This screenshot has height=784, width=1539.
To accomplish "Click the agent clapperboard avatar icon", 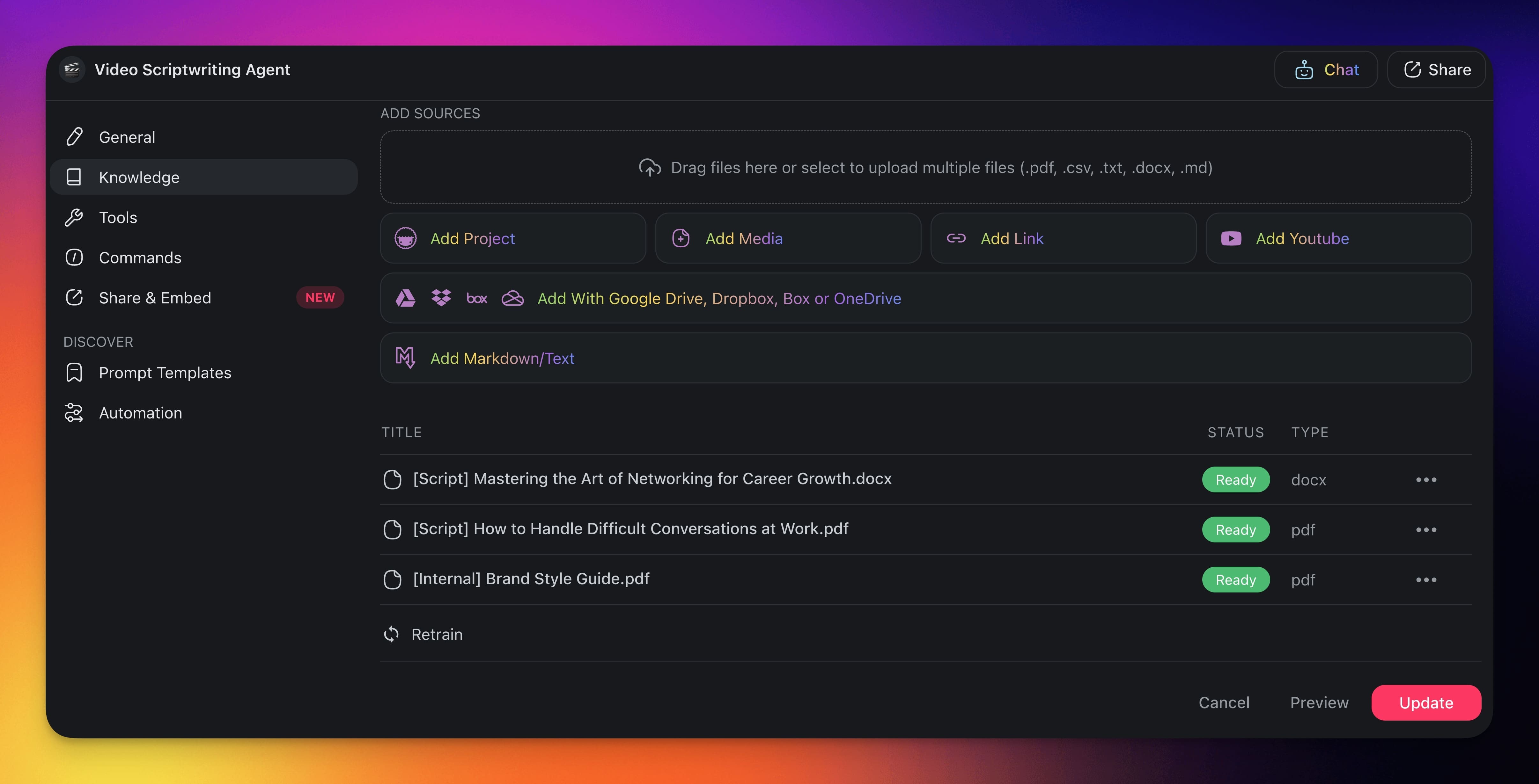I will pyautogui.click(x=72, y=70).
